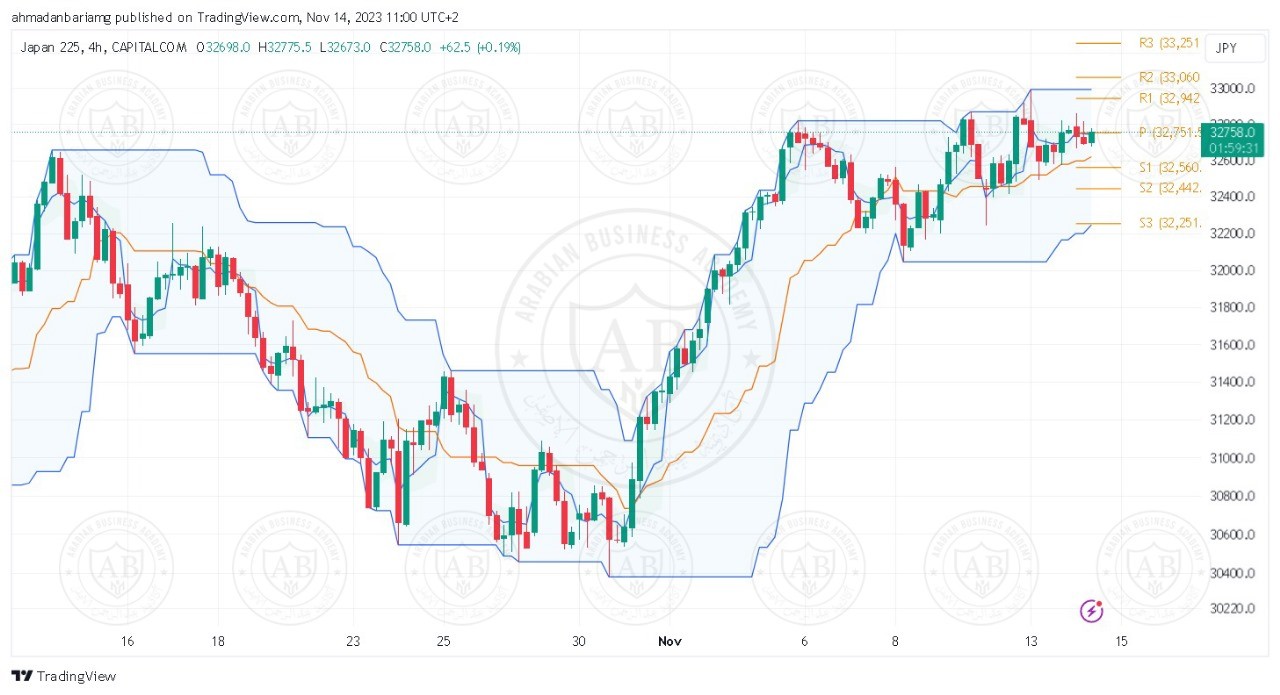Screen dimensions: 1280x695
Task: Click the +62.5 (+0.19%) change value
Action: 479,47
